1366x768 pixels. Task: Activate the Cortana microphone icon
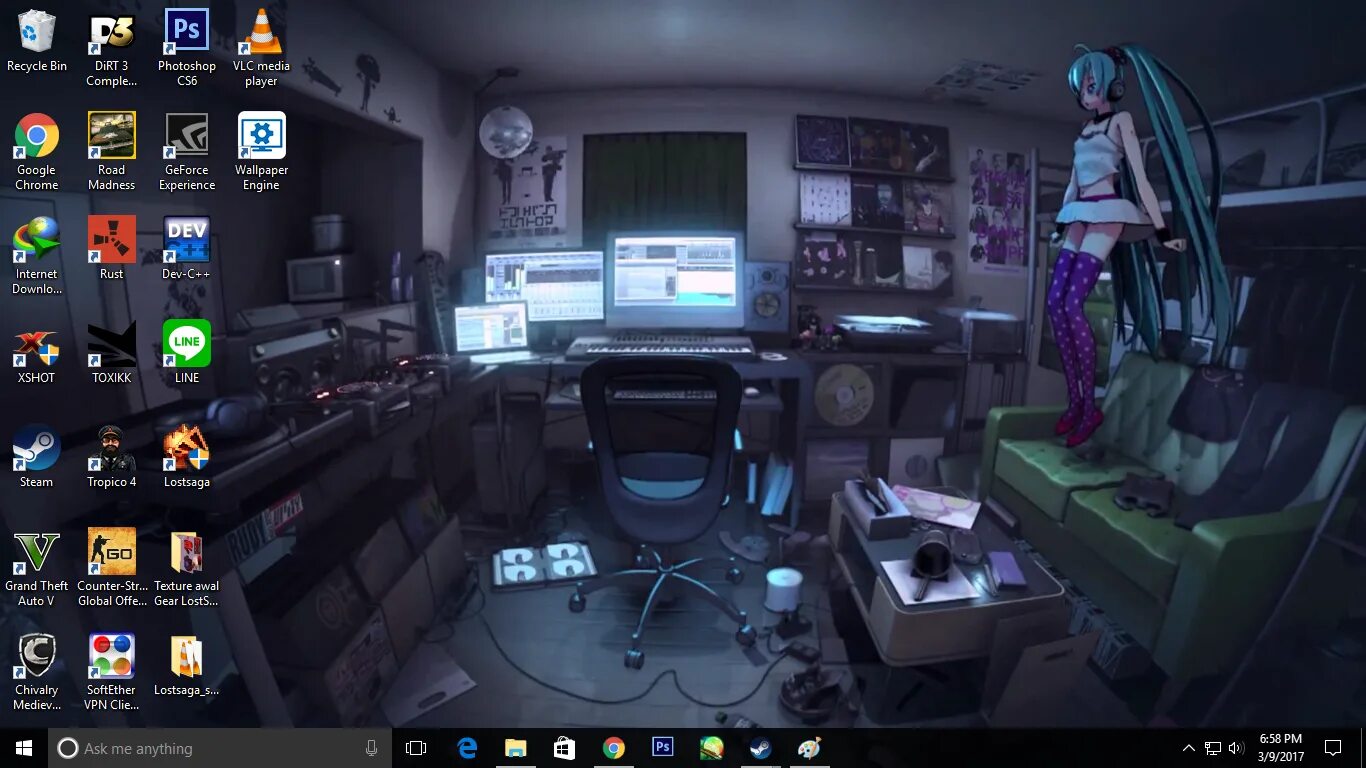[x=371, y=748]
